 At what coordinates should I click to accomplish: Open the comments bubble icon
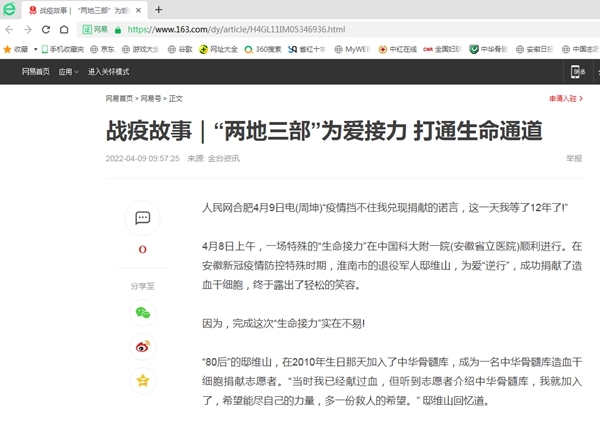click(143, 218)
